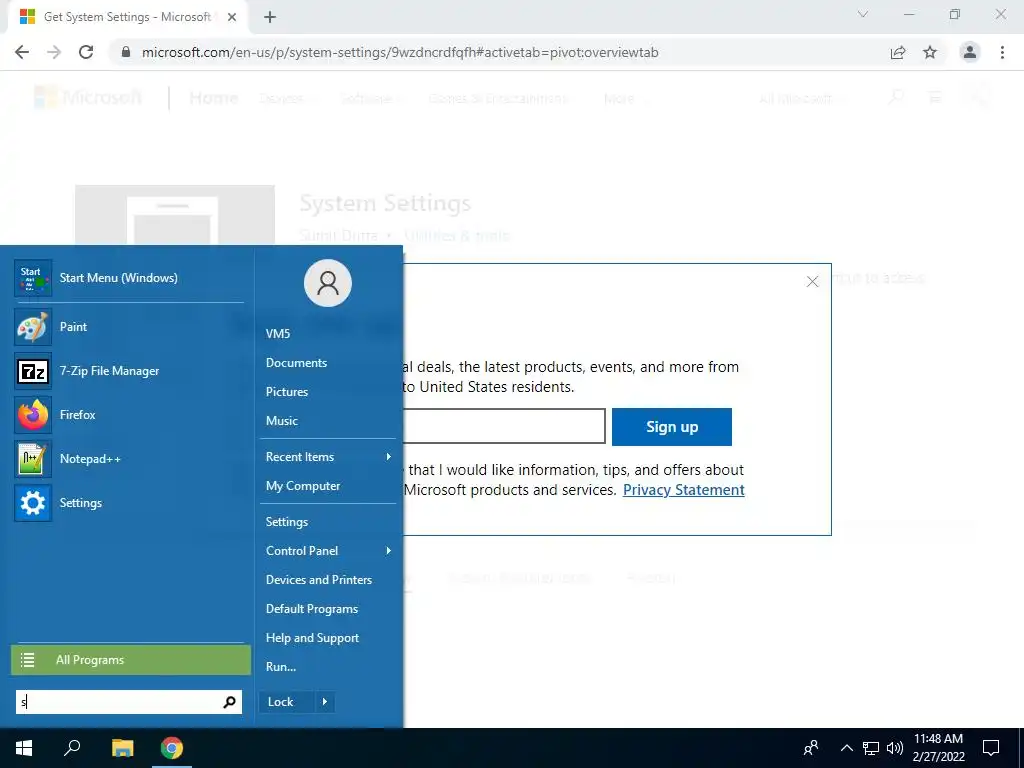
Task: Open Chrome tab search chevron
Action: (863, 14)
